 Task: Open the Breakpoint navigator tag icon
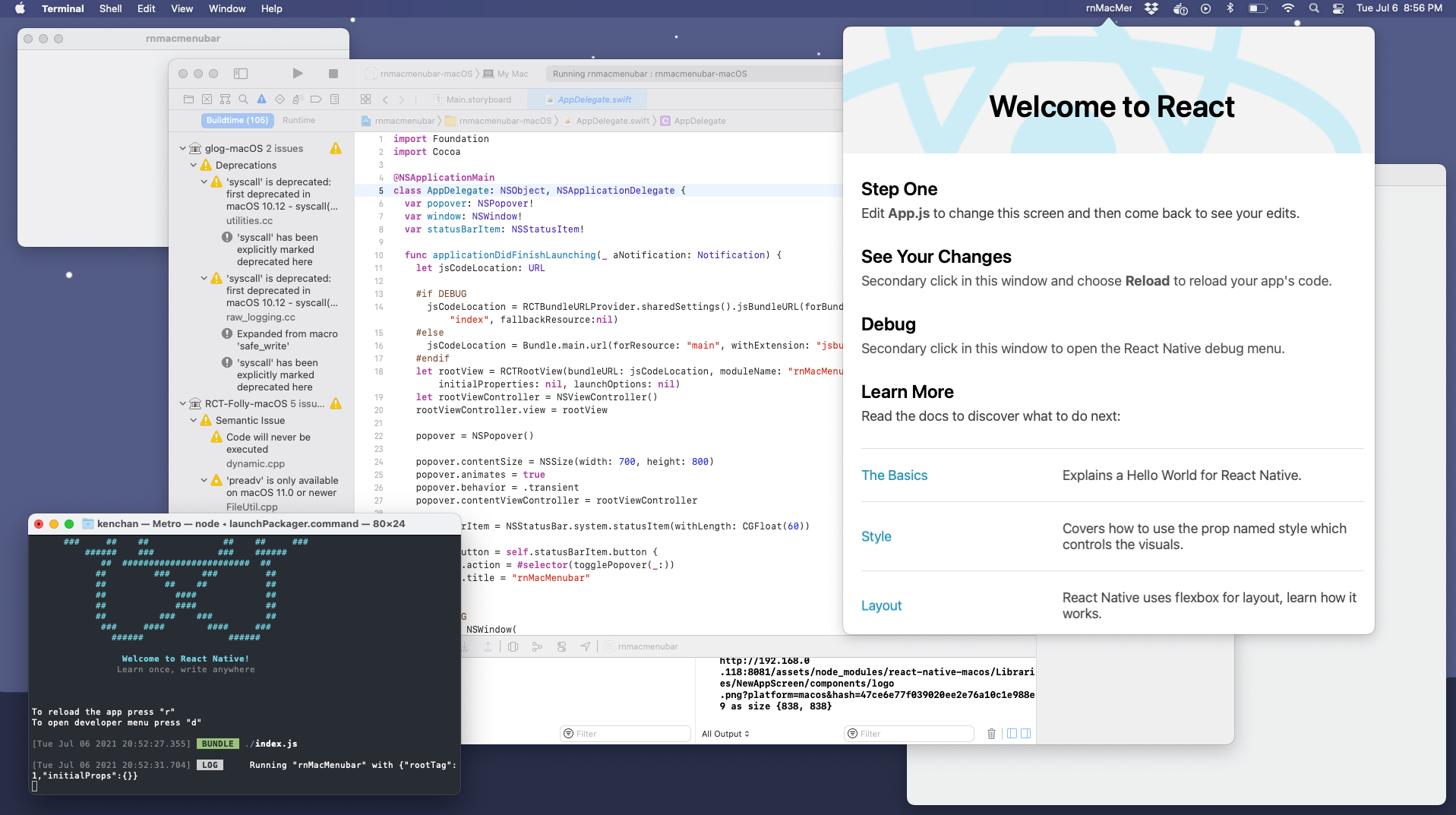click(x=316, y=100)
